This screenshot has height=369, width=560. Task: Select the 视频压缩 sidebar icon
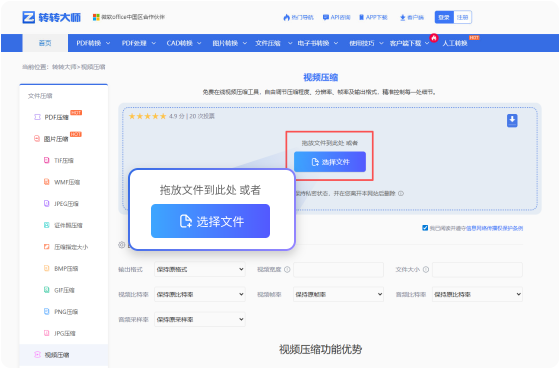pos(37,354)
